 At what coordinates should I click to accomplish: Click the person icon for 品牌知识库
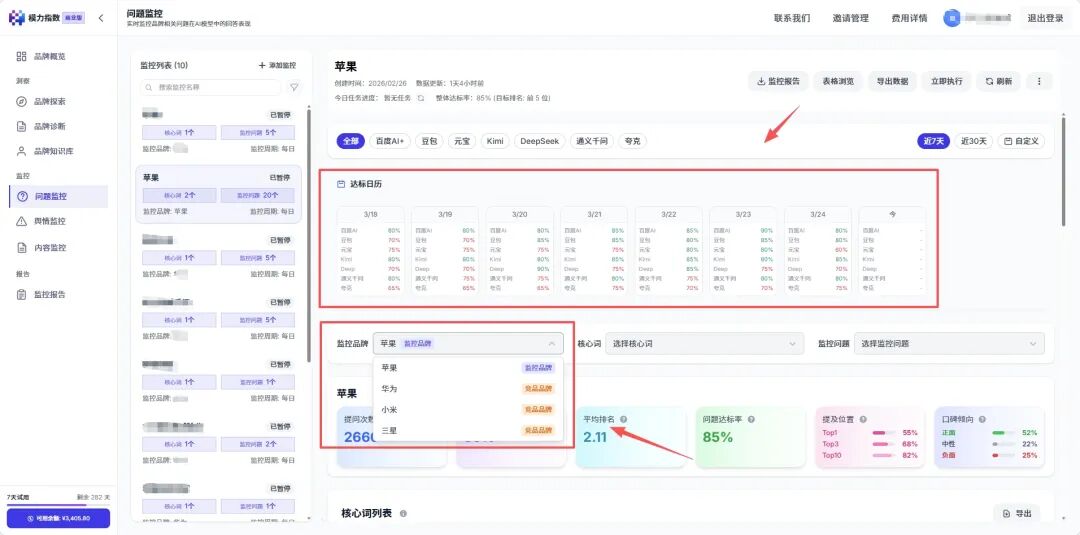click(x=21, y=151)
